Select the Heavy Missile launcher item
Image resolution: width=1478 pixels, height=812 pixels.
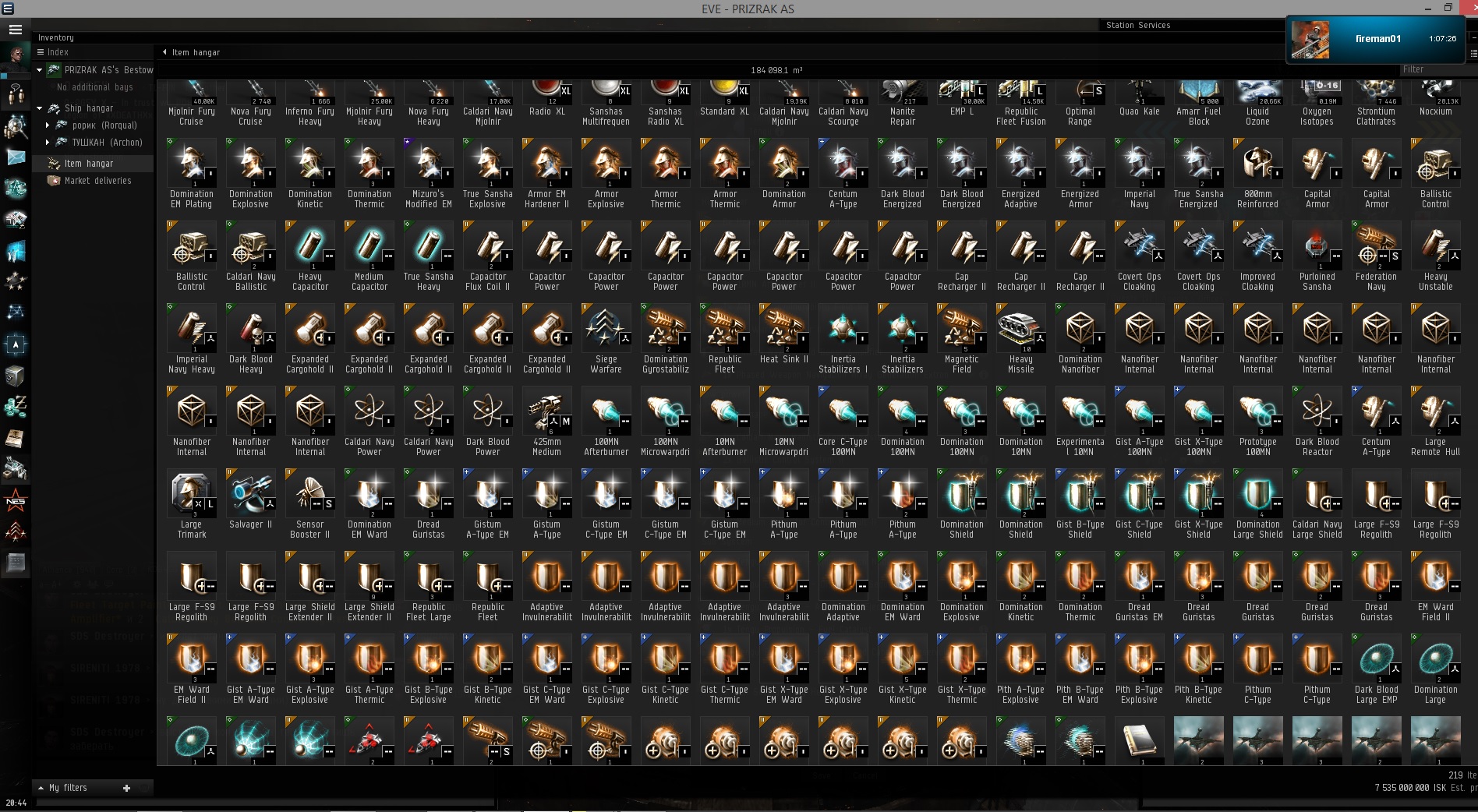click(1021, 338)
